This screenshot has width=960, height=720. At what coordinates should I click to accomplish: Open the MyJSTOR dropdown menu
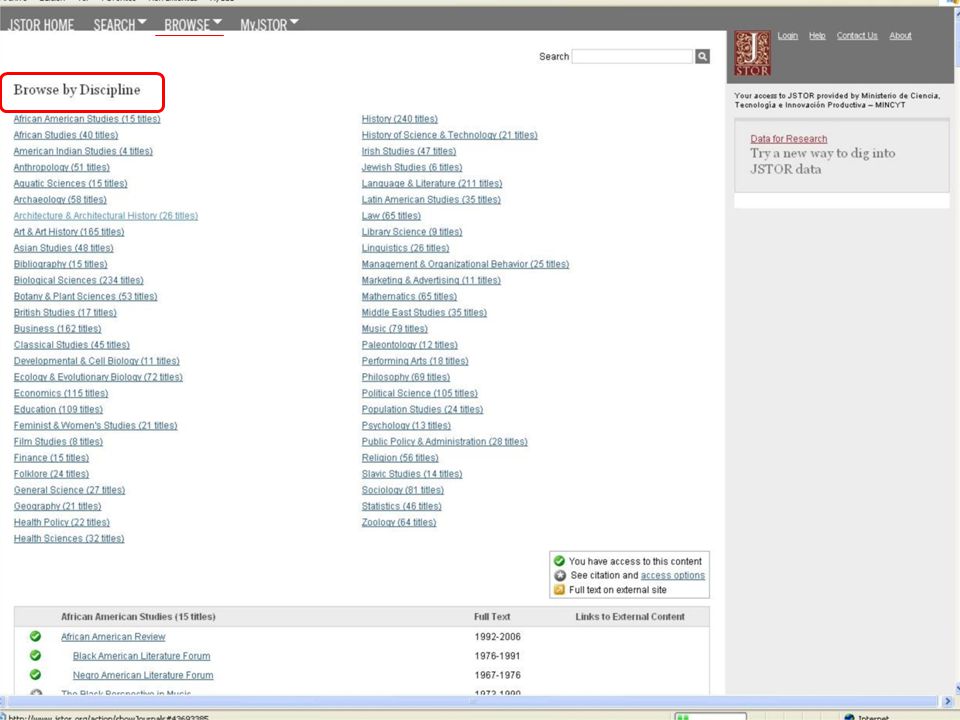click(269, 24)
